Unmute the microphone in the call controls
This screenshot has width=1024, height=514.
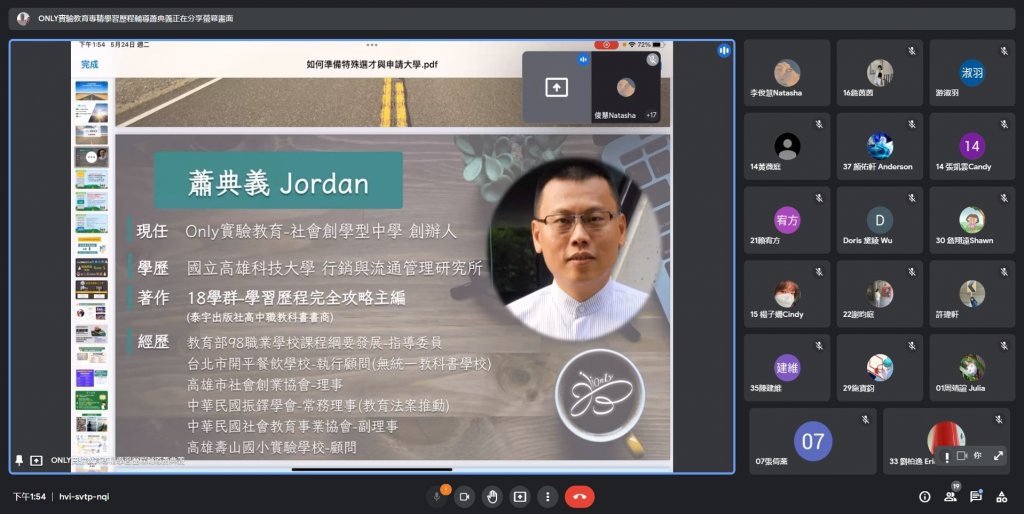437,496
